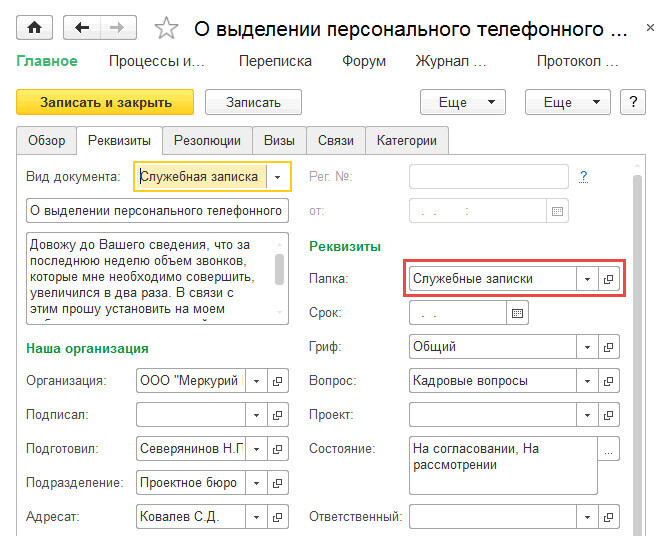658x536 pixels.
Task: Add document to favorites with star
Action: point(166,29)
